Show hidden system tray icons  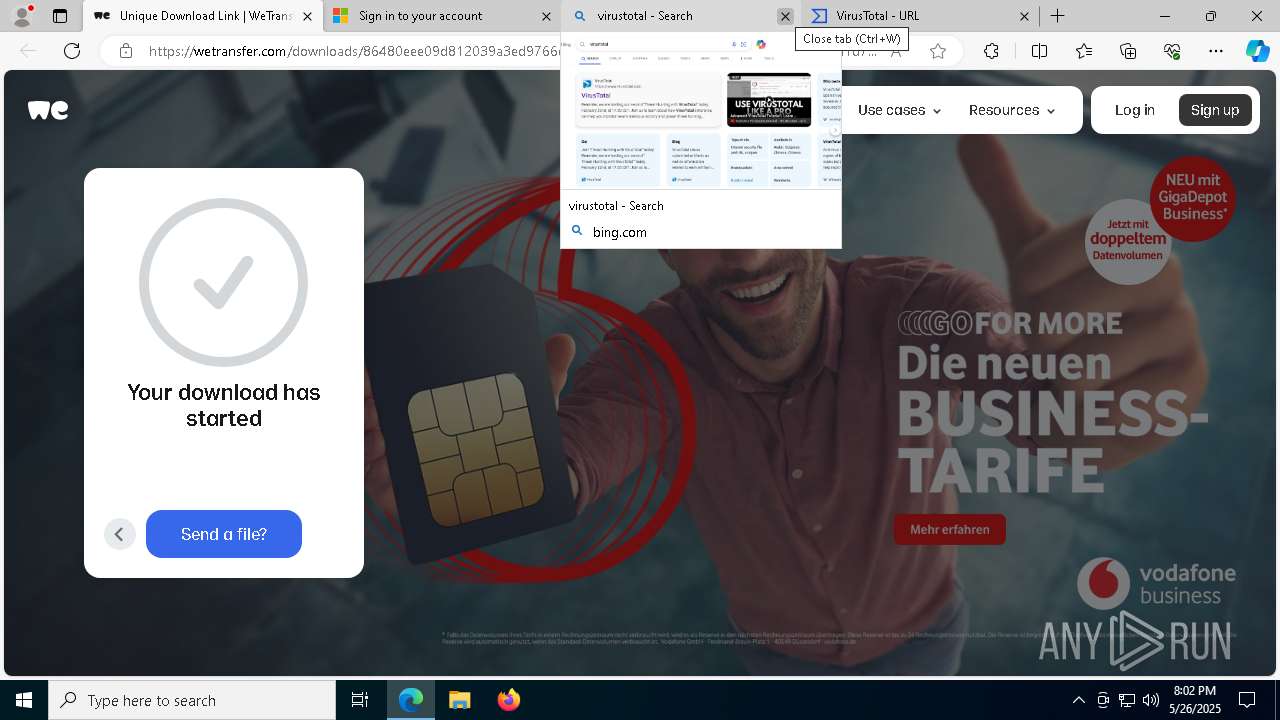[x=1079, y=700]
